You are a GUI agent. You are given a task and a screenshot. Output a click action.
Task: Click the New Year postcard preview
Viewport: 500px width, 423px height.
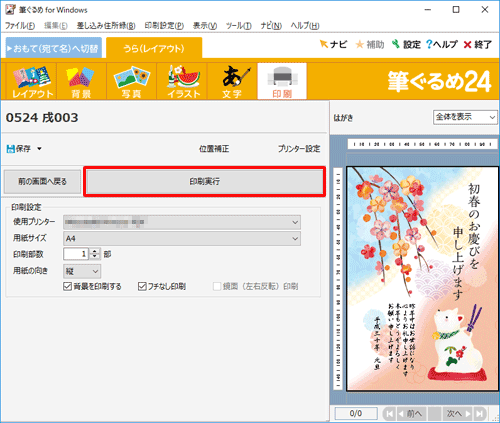point(422,278)
